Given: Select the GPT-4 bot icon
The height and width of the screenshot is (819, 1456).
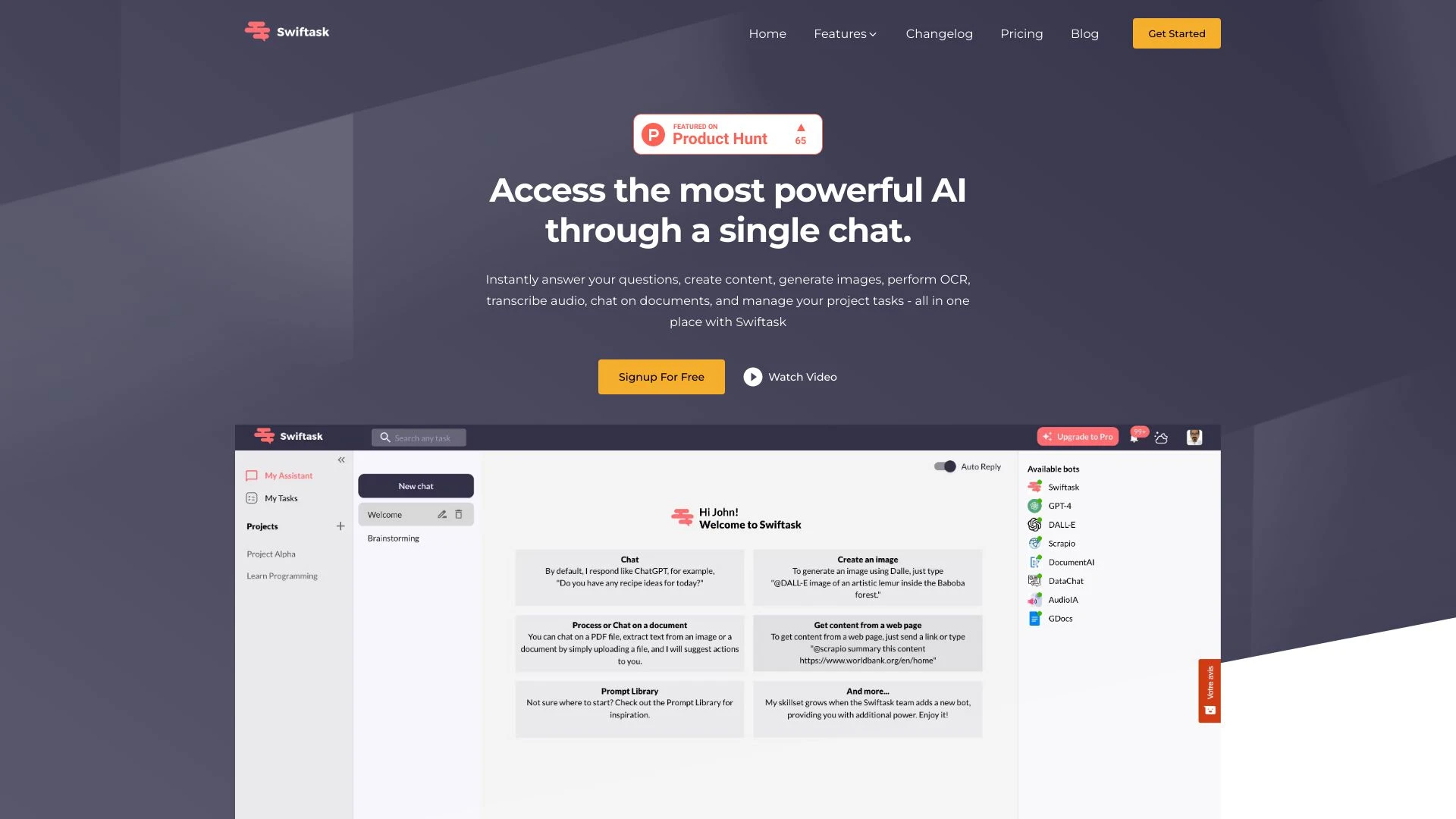Looking at the screenshot, I should (1034, 504).
